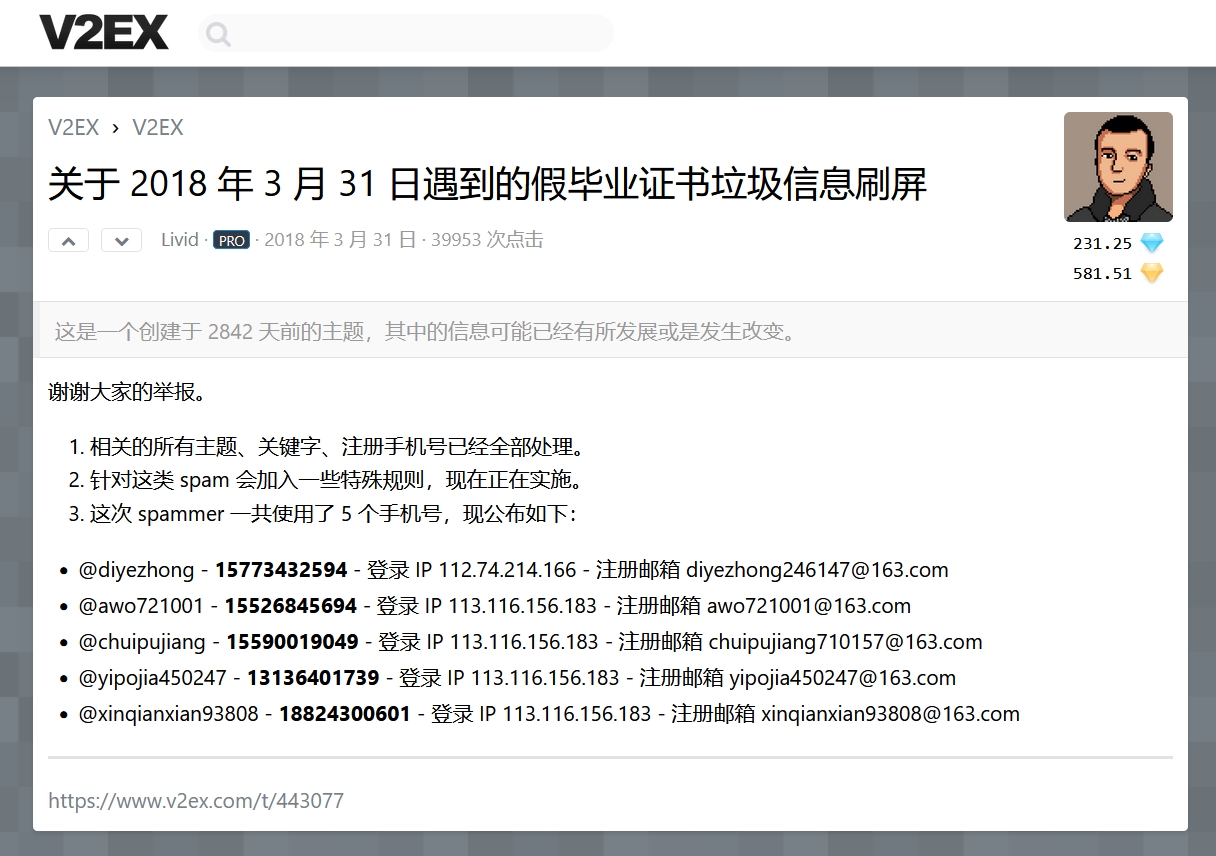This screenshot has height=856, width=1216.
Task: Open the @diyezhong member page
Action: (x=139, y=569)
